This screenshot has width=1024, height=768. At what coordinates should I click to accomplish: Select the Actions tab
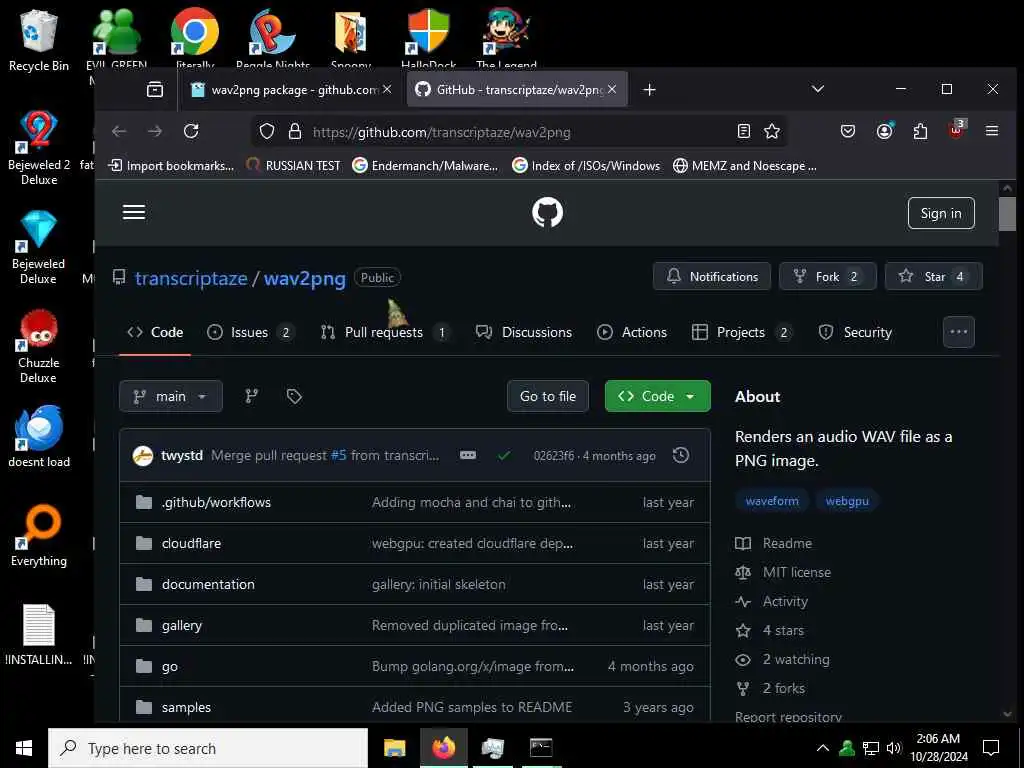click(632, 332)
